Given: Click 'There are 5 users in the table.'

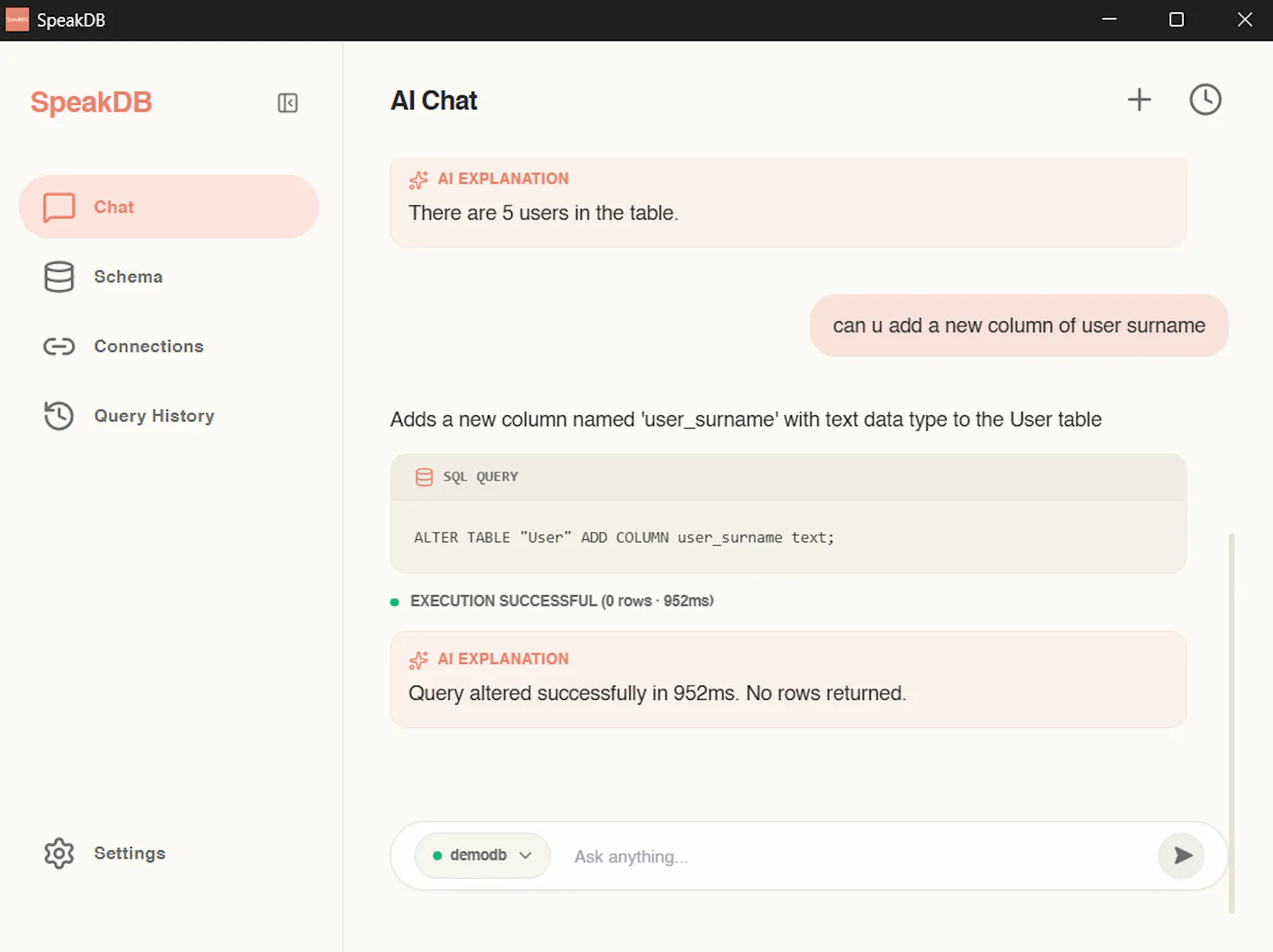Looking at the screenshot, I should (543, 213).
